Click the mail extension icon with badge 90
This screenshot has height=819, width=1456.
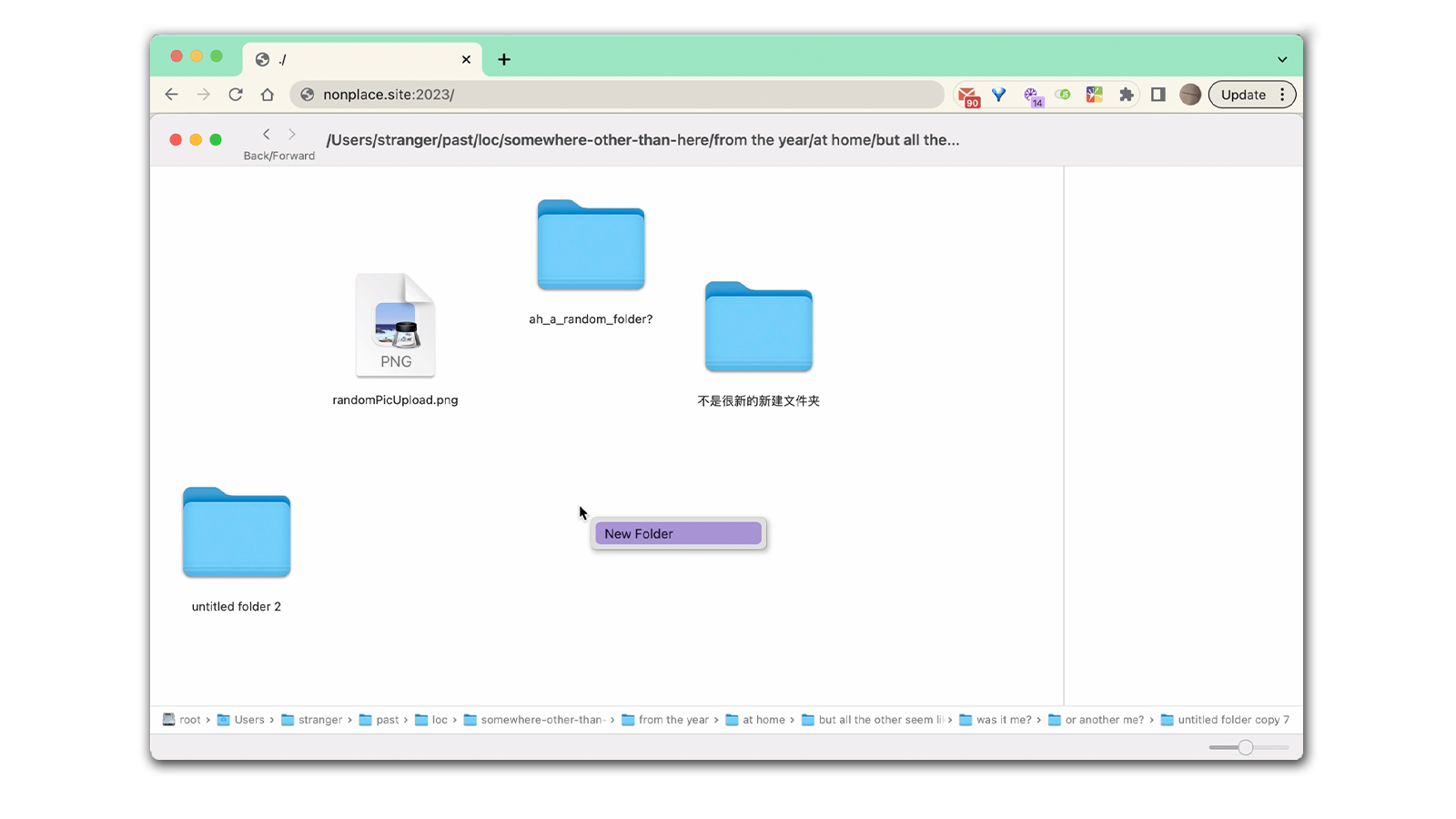click(x=968, y=96)
